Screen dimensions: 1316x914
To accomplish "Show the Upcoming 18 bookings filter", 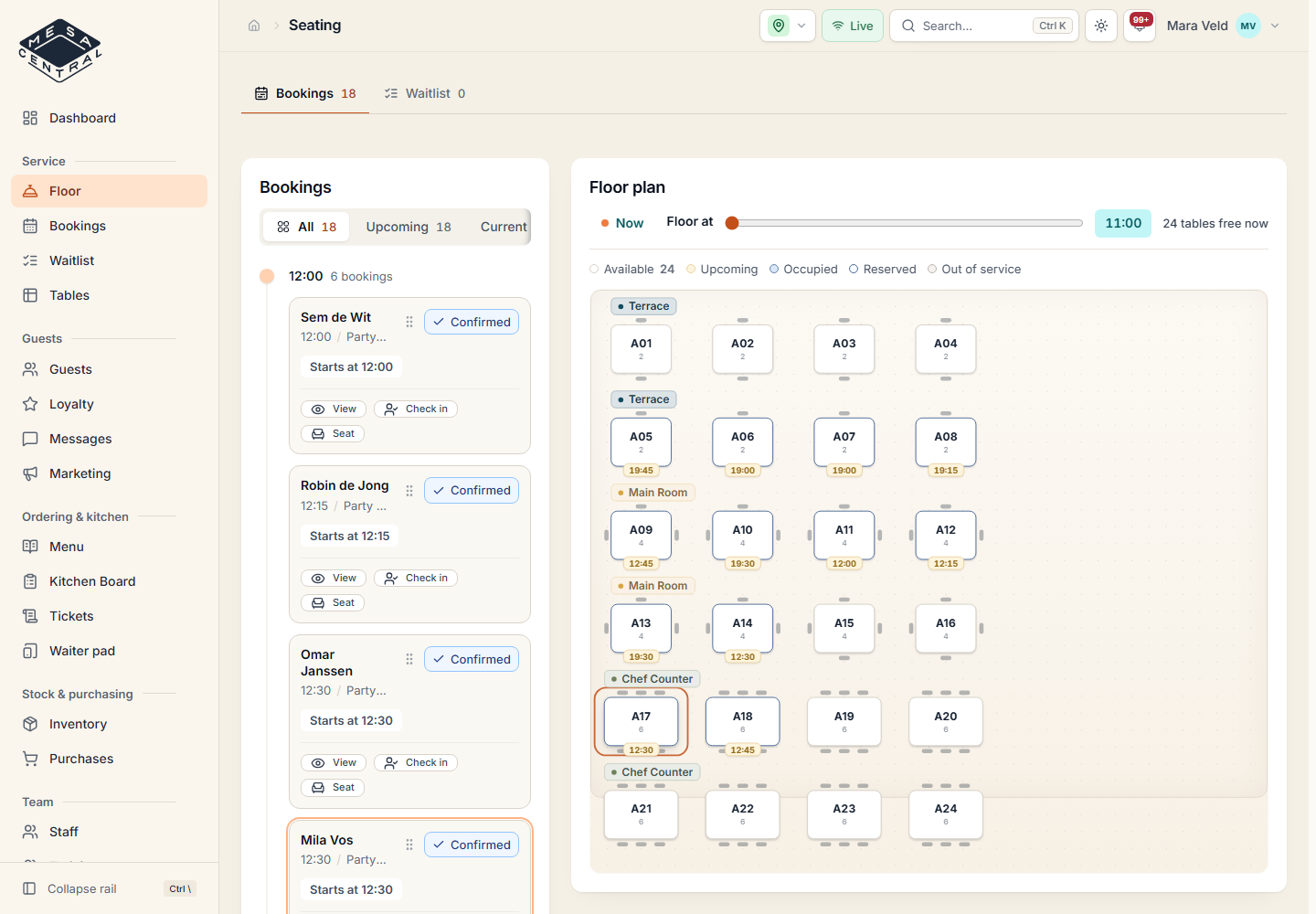I will pyautogui.click(x=409, y=227).
